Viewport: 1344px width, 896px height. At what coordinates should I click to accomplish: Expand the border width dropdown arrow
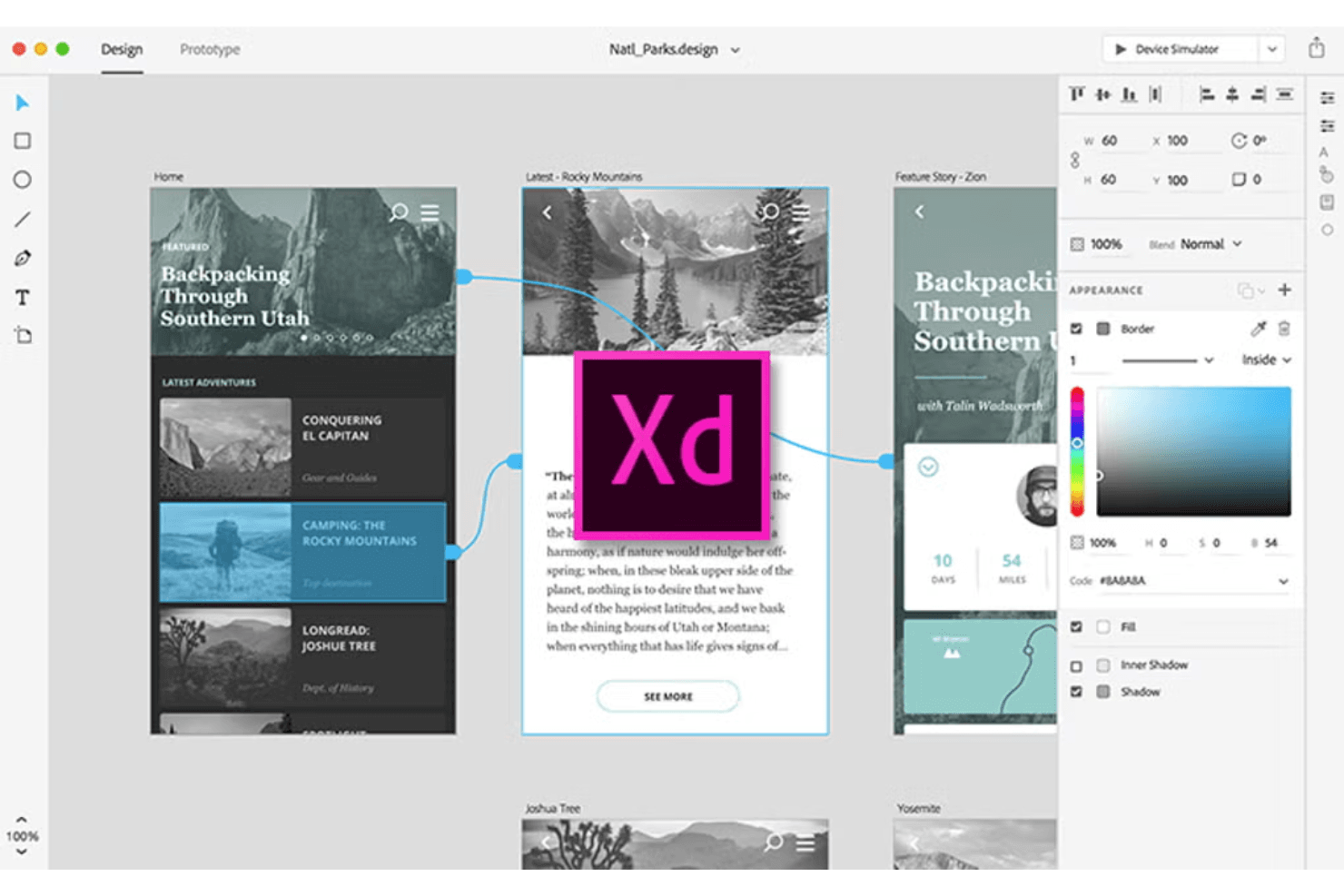point(1209,360)
